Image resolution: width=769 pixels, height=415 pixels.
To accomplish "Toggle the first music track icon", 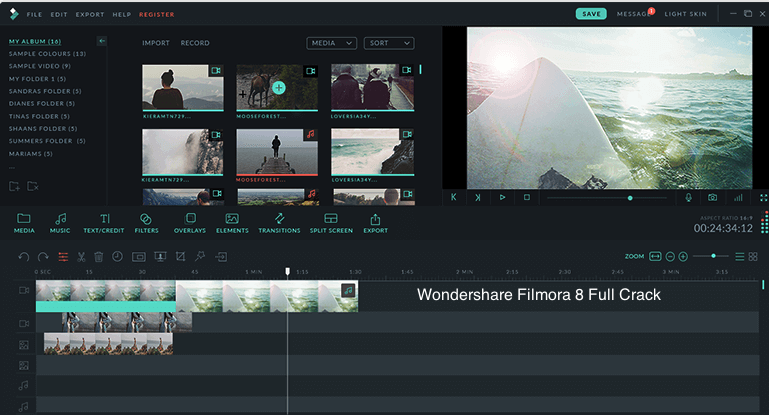I will point(24,386).
